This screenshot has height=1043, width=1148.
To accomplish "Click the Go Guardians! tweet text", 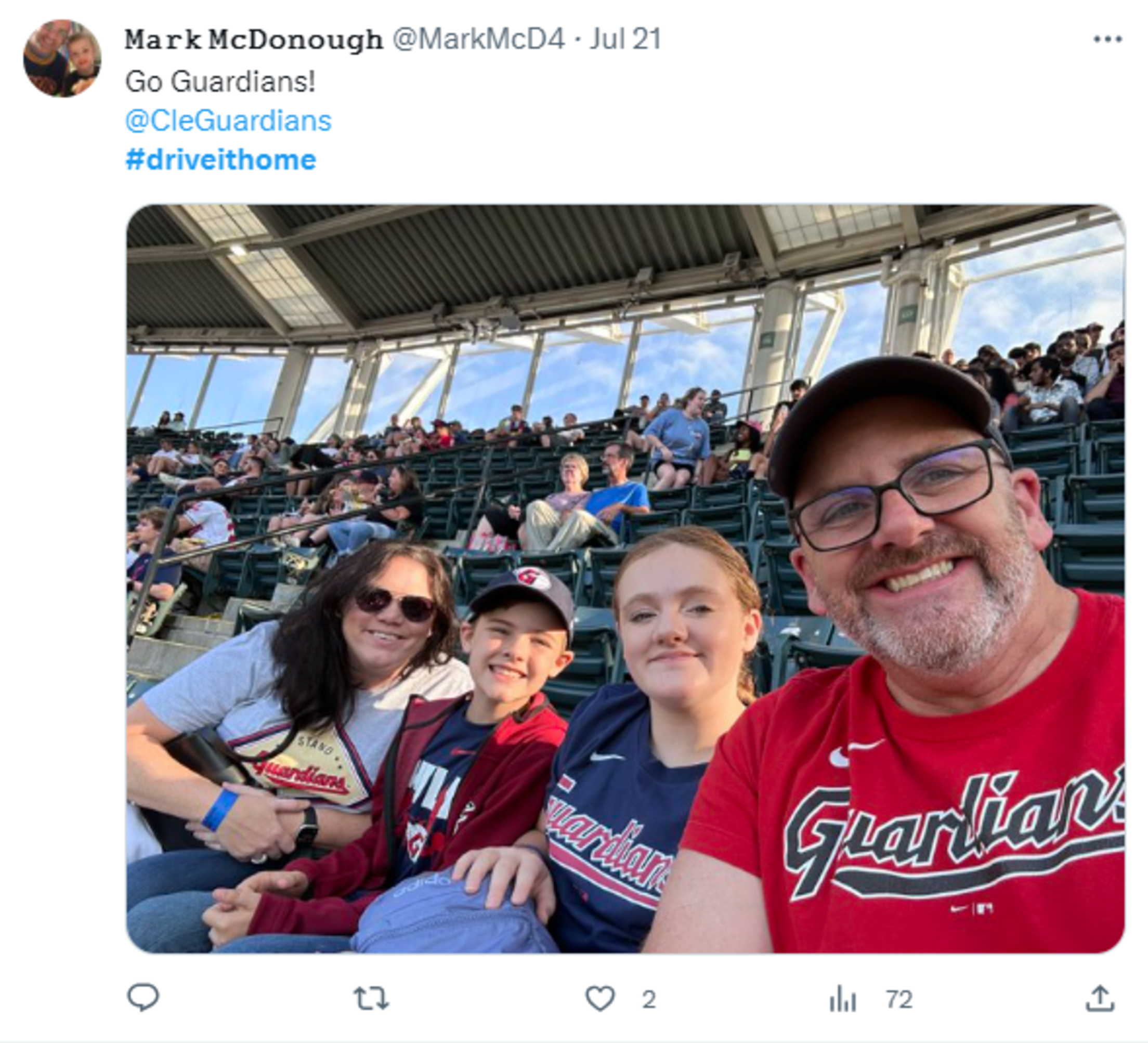I will (220, 82).
